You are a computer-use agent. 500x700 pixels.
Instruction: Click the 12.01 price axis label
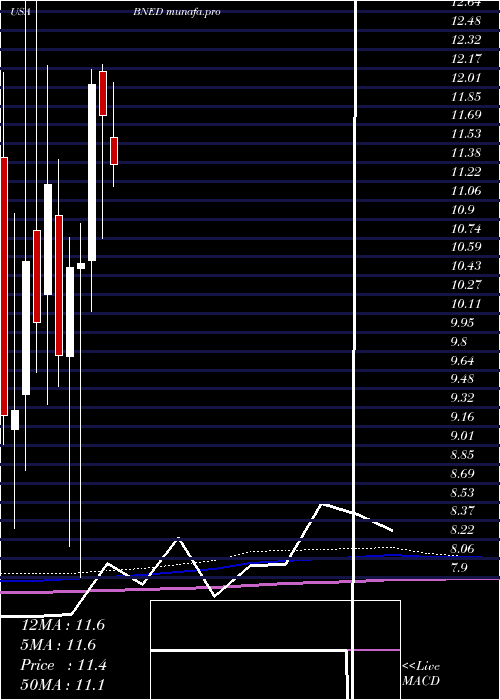[x=466, y=78]
